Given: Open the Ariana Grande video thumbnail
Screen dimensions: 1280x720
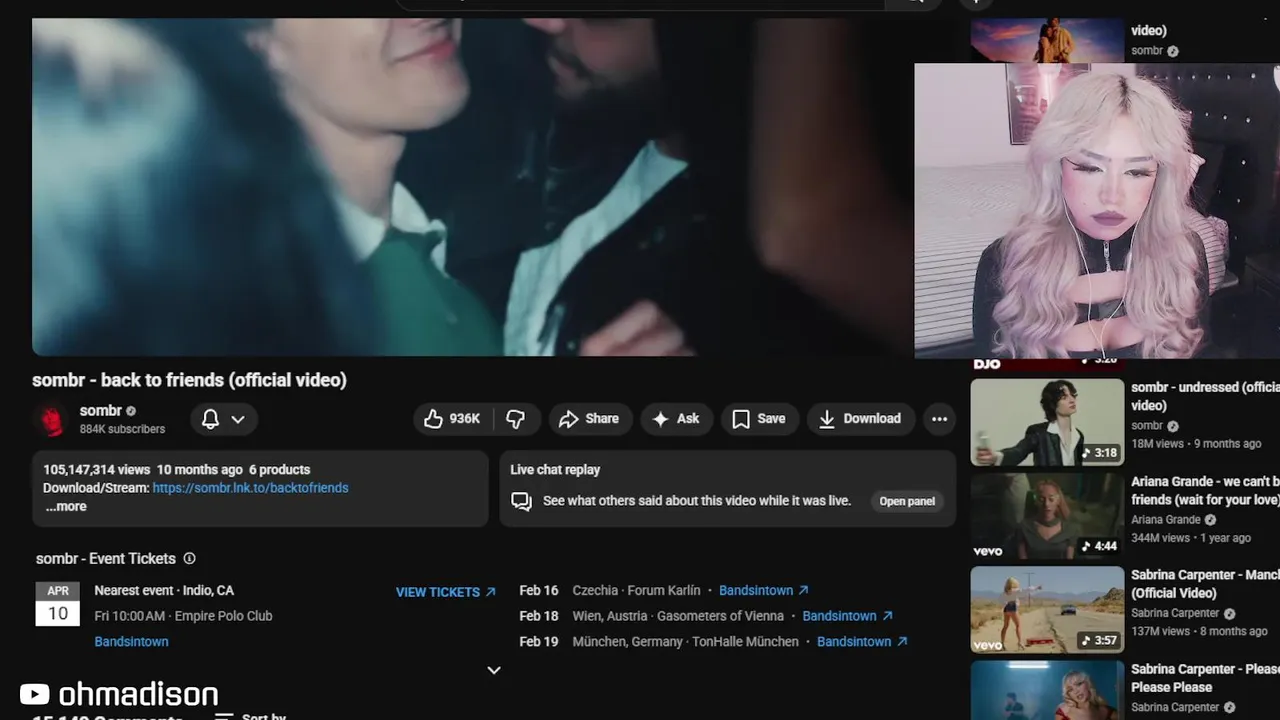Looking at the screenshot, I should (x=1047, y=516).
